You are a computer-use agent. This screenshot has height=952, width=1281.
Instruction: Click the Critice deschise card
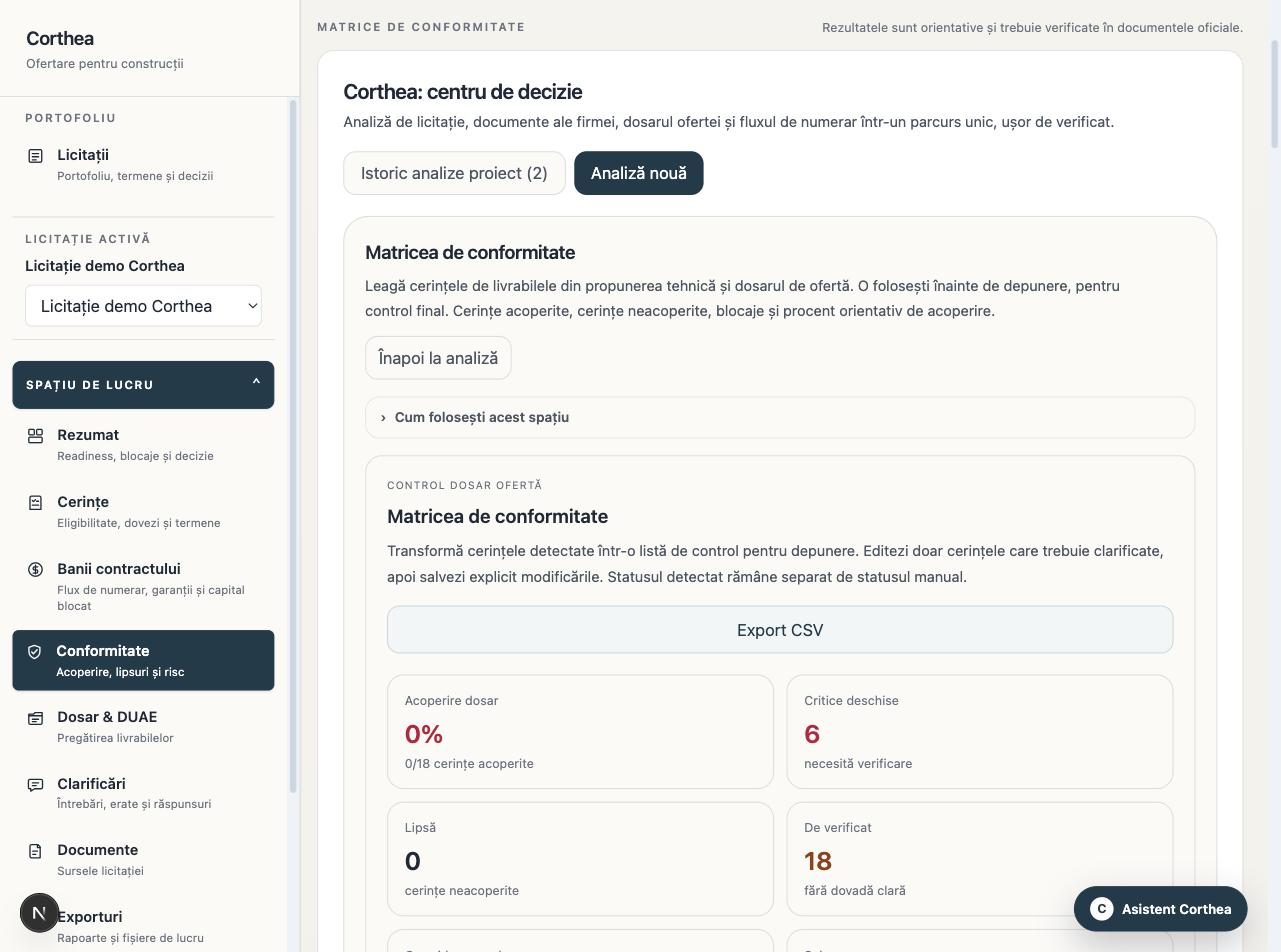point(980,732)
